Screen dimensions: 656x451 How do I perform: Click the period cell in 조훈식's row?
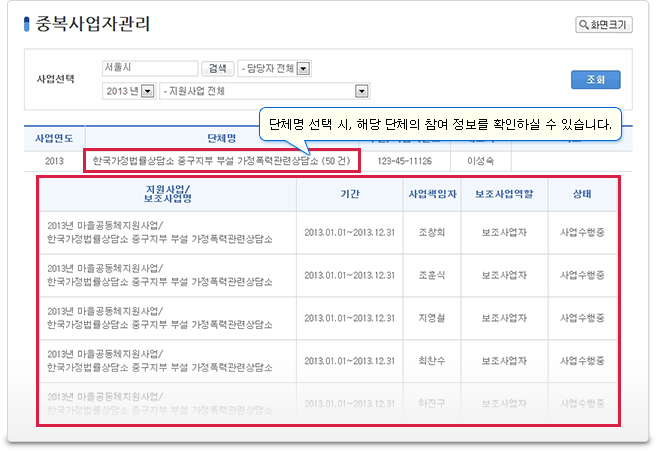pos(349,275)
